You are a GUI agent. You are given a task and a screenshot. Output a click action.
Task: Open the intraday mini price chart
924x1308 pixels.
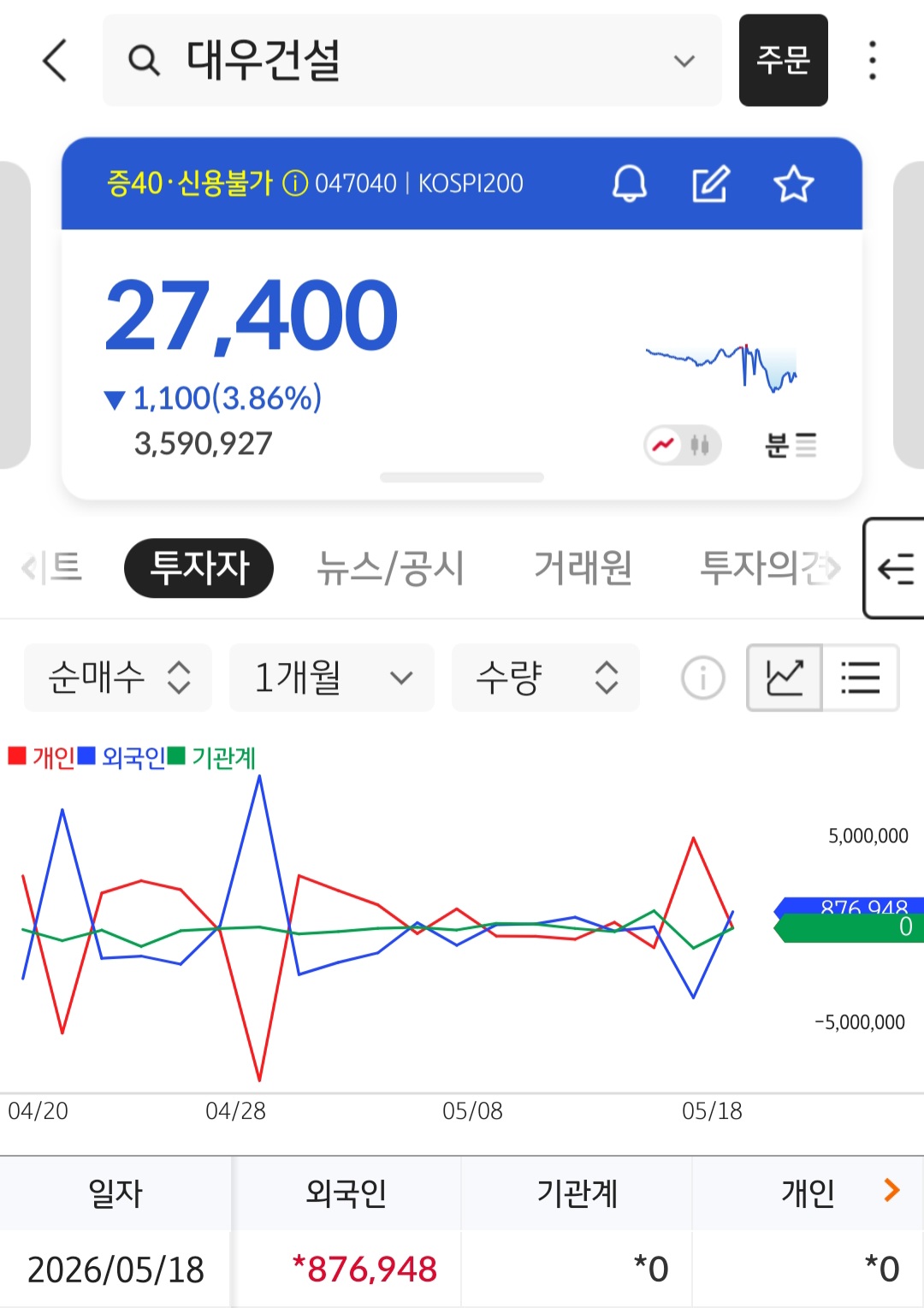721,367
